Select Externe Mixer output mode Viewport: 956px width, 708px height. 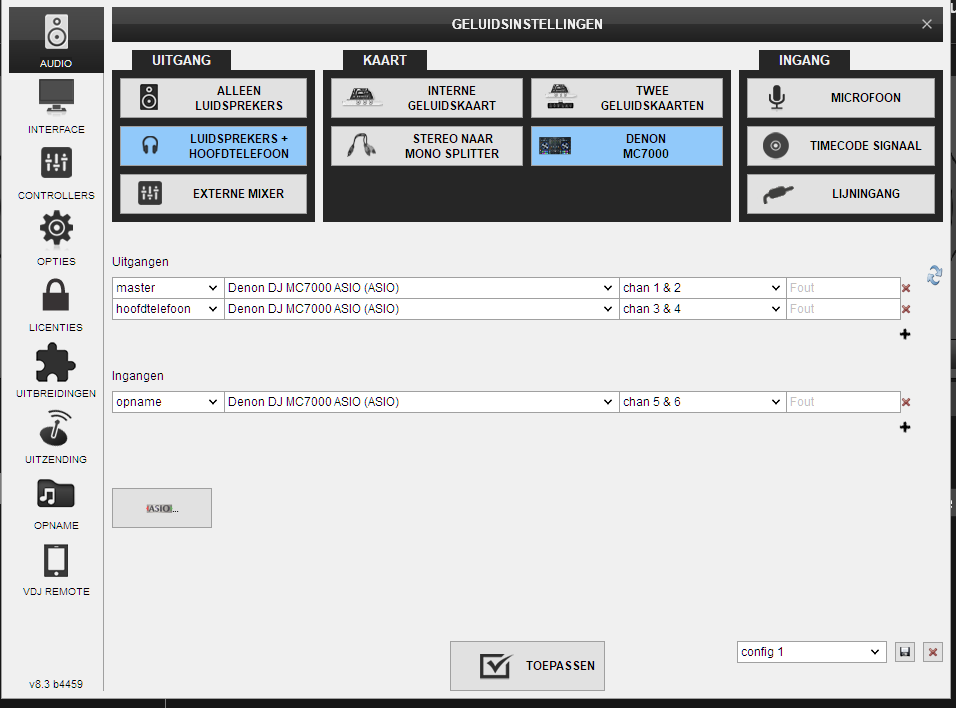point(213,194)
